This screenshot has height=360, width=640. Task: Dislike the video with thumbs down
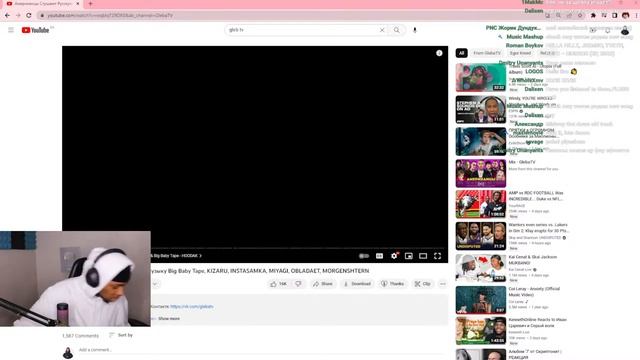298,284
